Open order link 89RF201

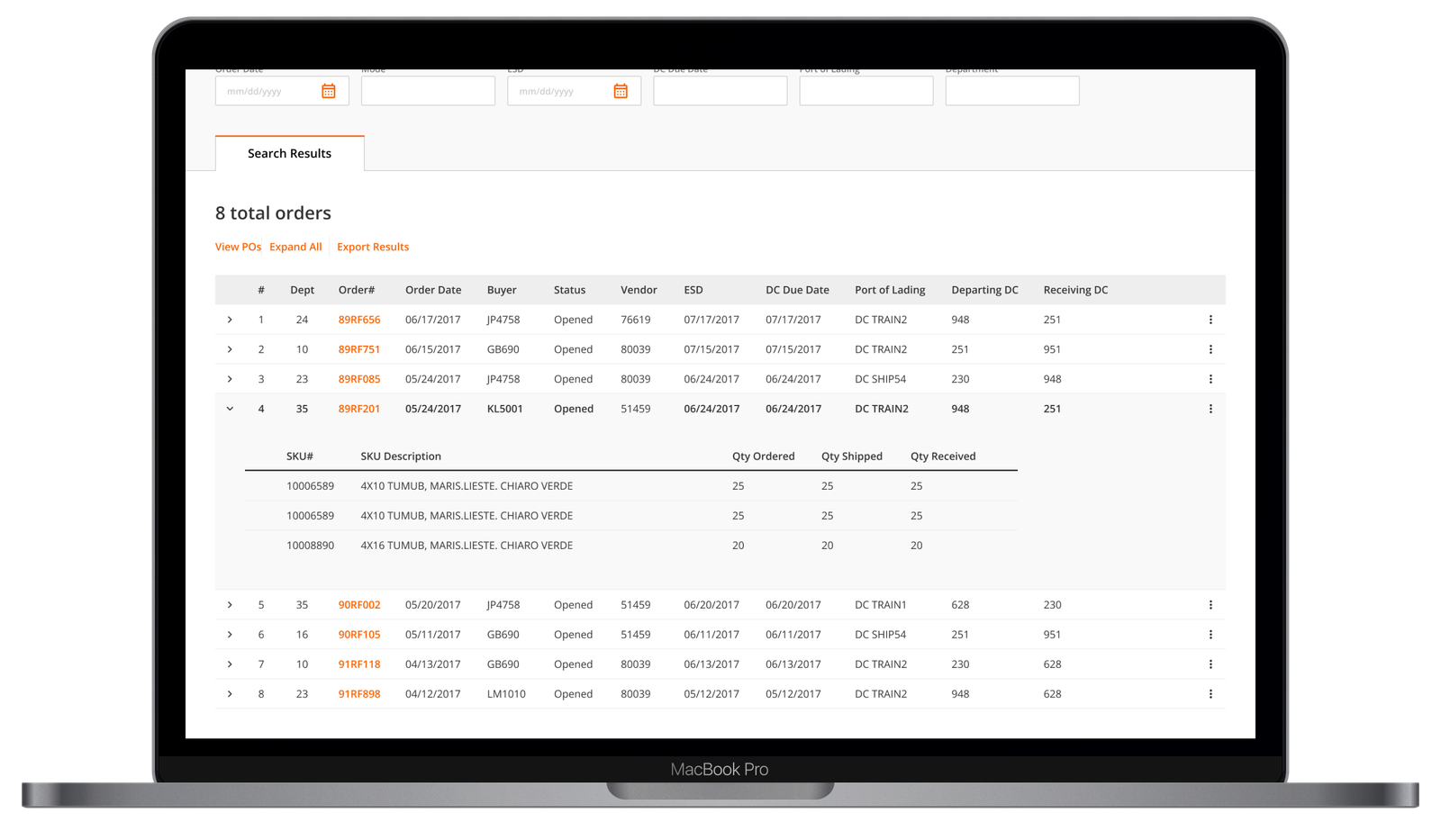click(x=359, y=409)
